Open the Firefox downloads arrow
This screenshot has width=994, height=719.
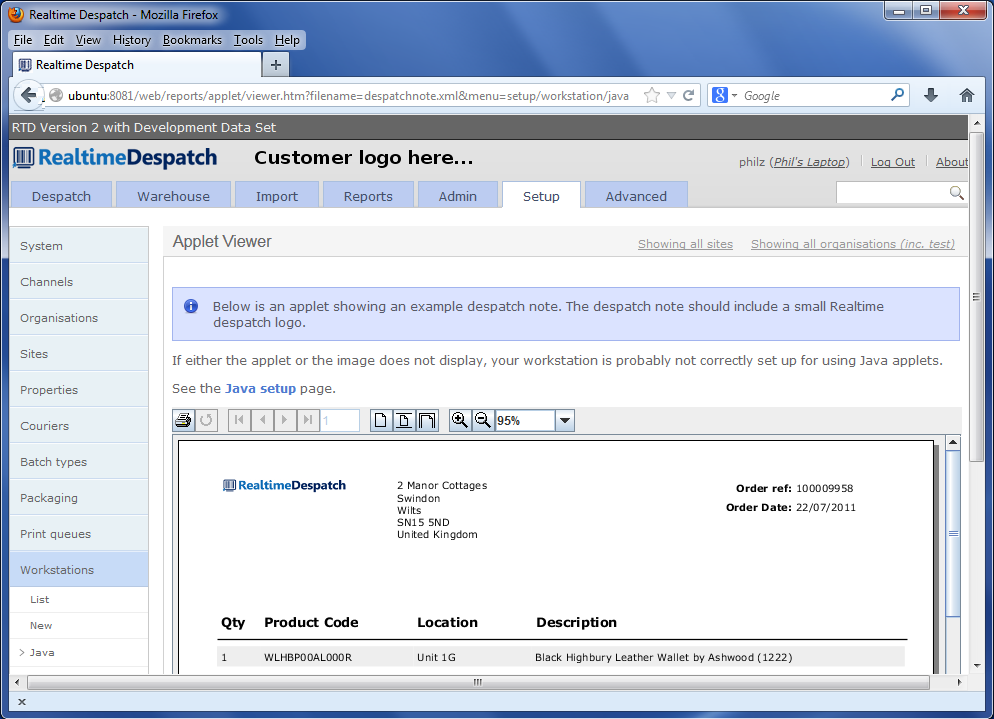point(931,95)
